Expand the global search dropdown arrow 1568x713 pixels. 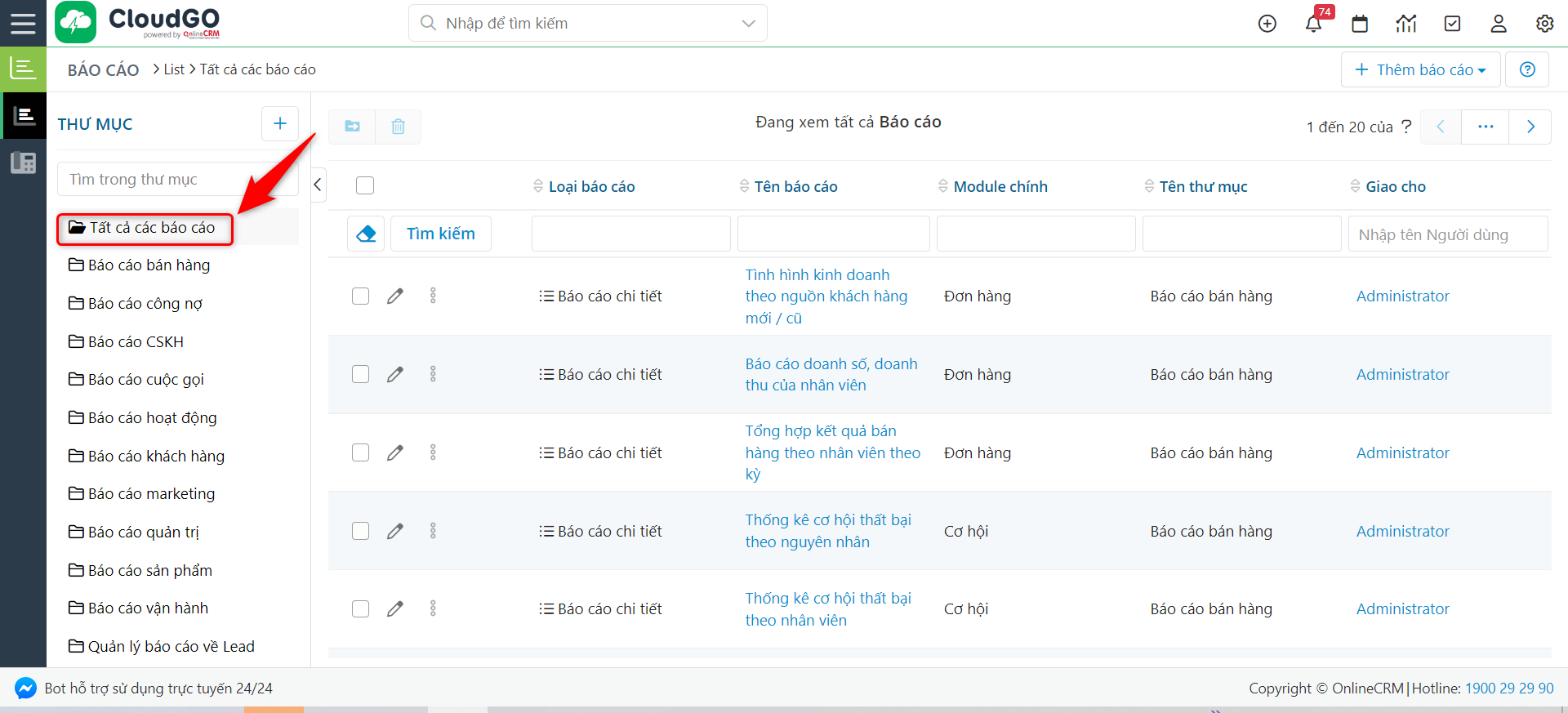[748, 24]
